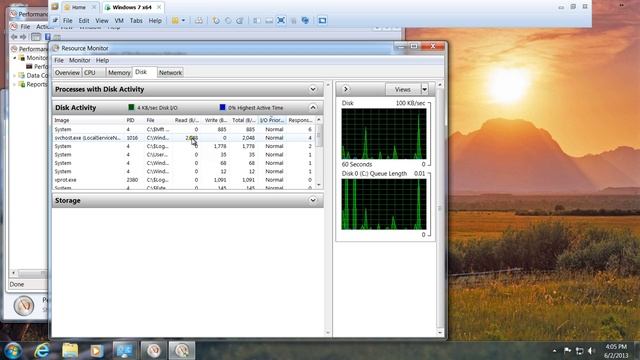The height and width of the screenshot is (360, 640).
Task: Open the VMware Edit menu
Action: click(84, 20)
